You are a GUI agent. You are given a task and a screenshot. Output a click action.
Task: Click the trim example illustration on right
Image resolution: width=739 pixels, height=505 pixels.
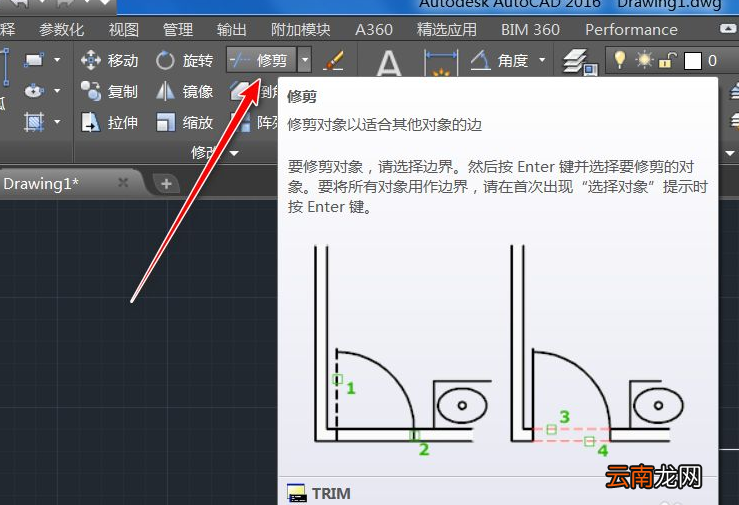click(598, 350)
